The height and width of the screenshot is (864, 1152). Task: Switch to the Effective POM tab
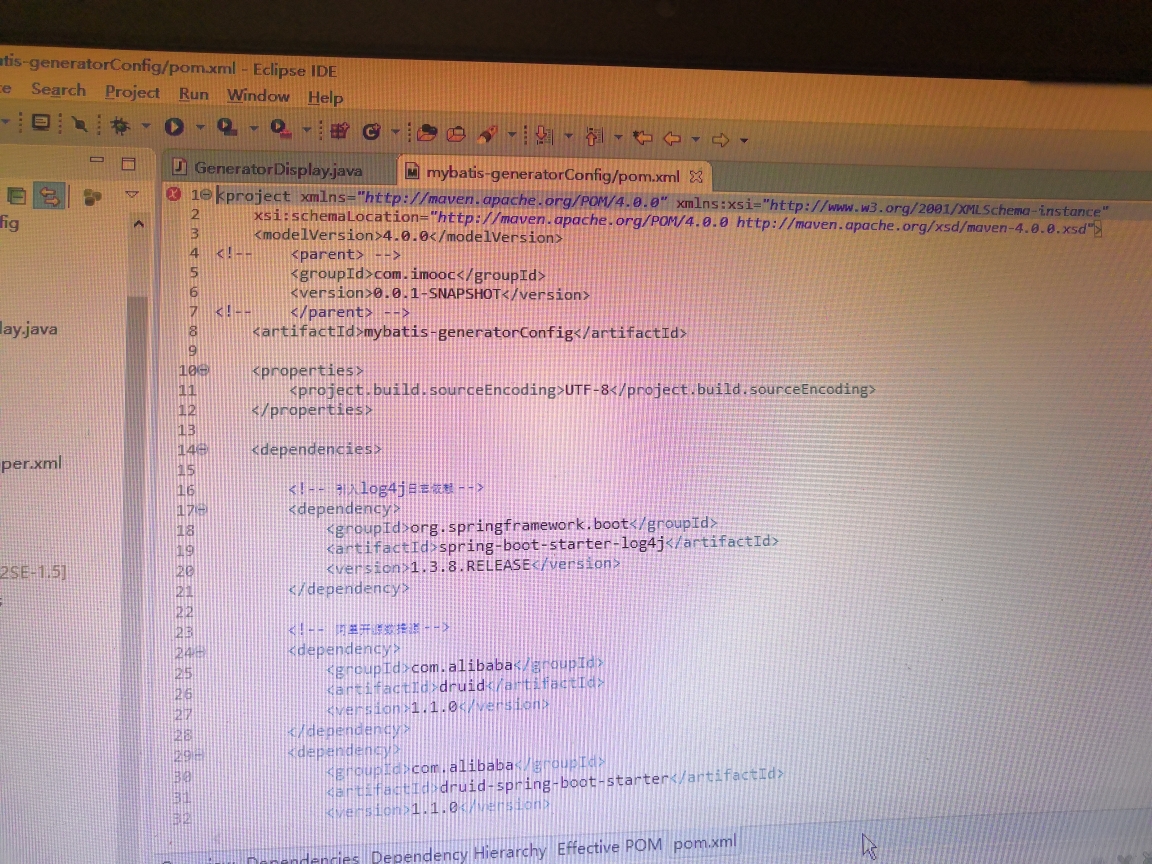[x=609, y=847]
